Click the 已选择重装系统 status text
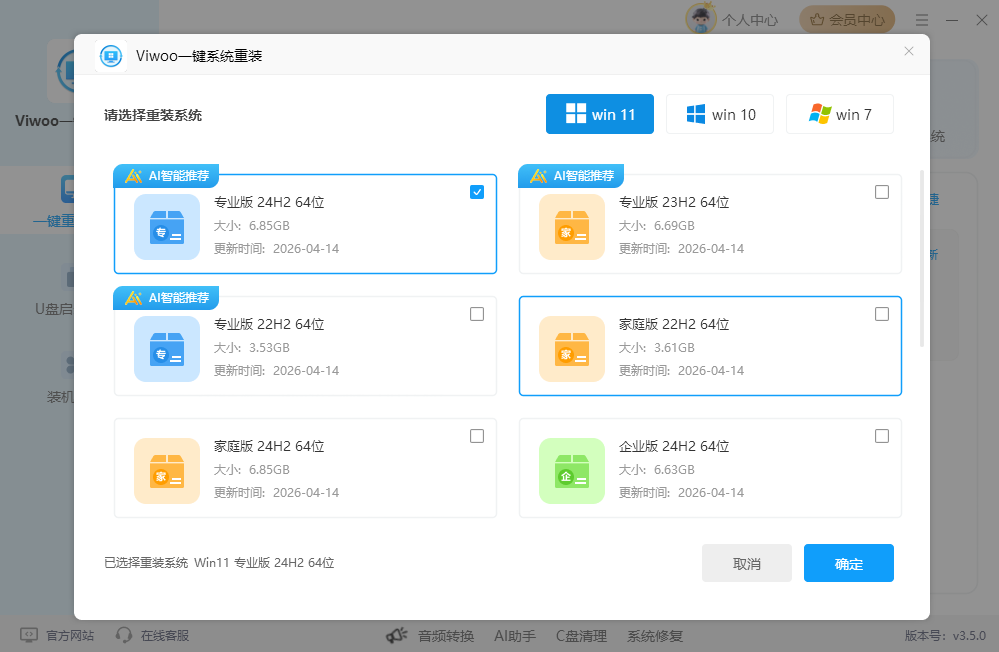Viewport: 999px width, 652px height. click(219, 563)
